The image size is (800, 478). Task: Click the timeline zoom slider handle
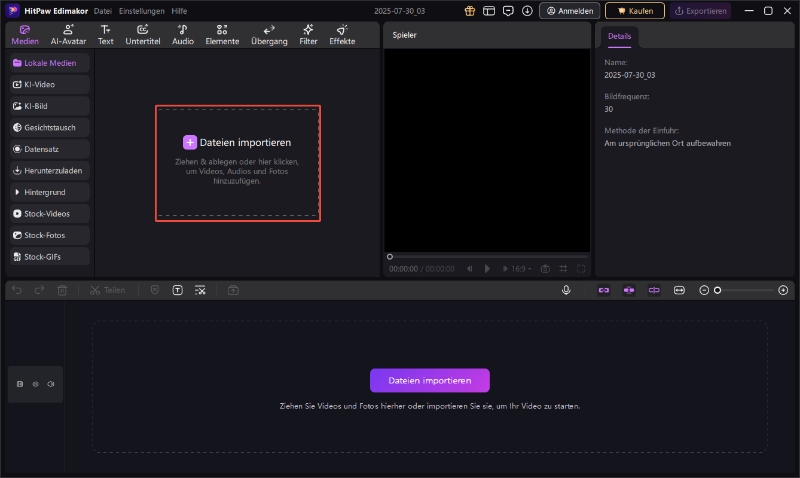[x=717, y=290]
